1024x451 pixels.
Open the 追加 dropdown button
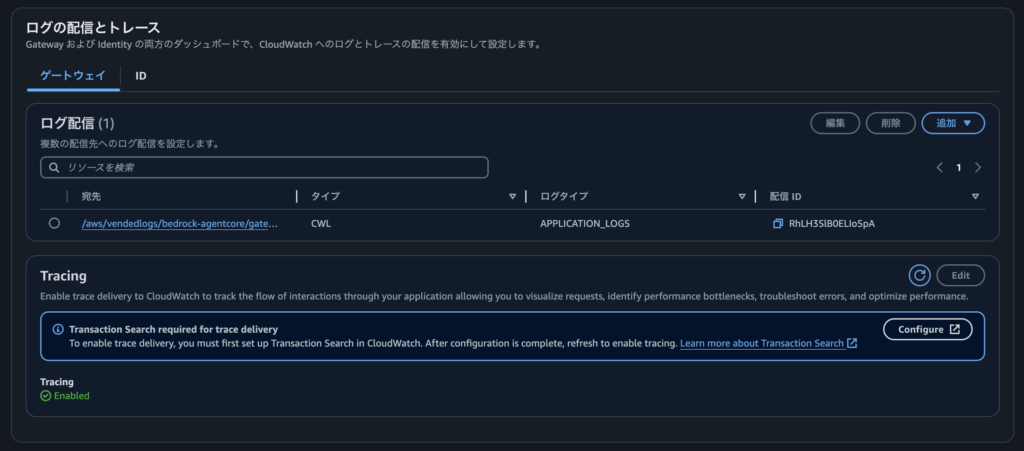(x=953, y=123)
